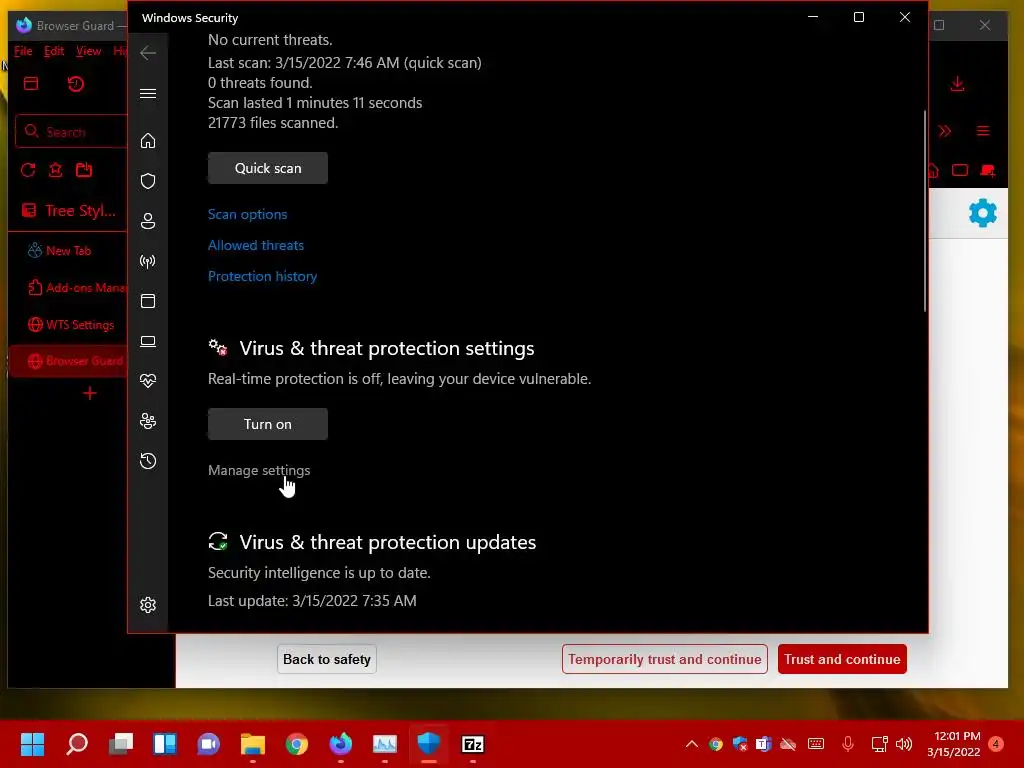Open the Firefox application hamburger menu
The image size is (1024, 768).
pos(983,131)
